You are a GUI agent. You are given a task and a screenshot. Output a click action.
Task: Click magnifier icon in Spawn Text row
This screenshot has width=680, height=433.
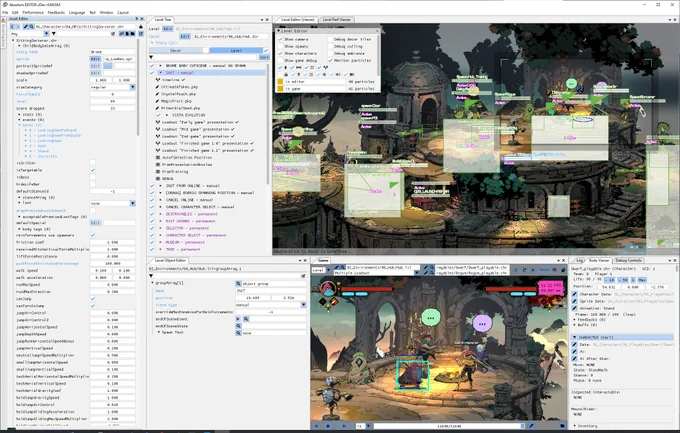(x=238, y=333)
